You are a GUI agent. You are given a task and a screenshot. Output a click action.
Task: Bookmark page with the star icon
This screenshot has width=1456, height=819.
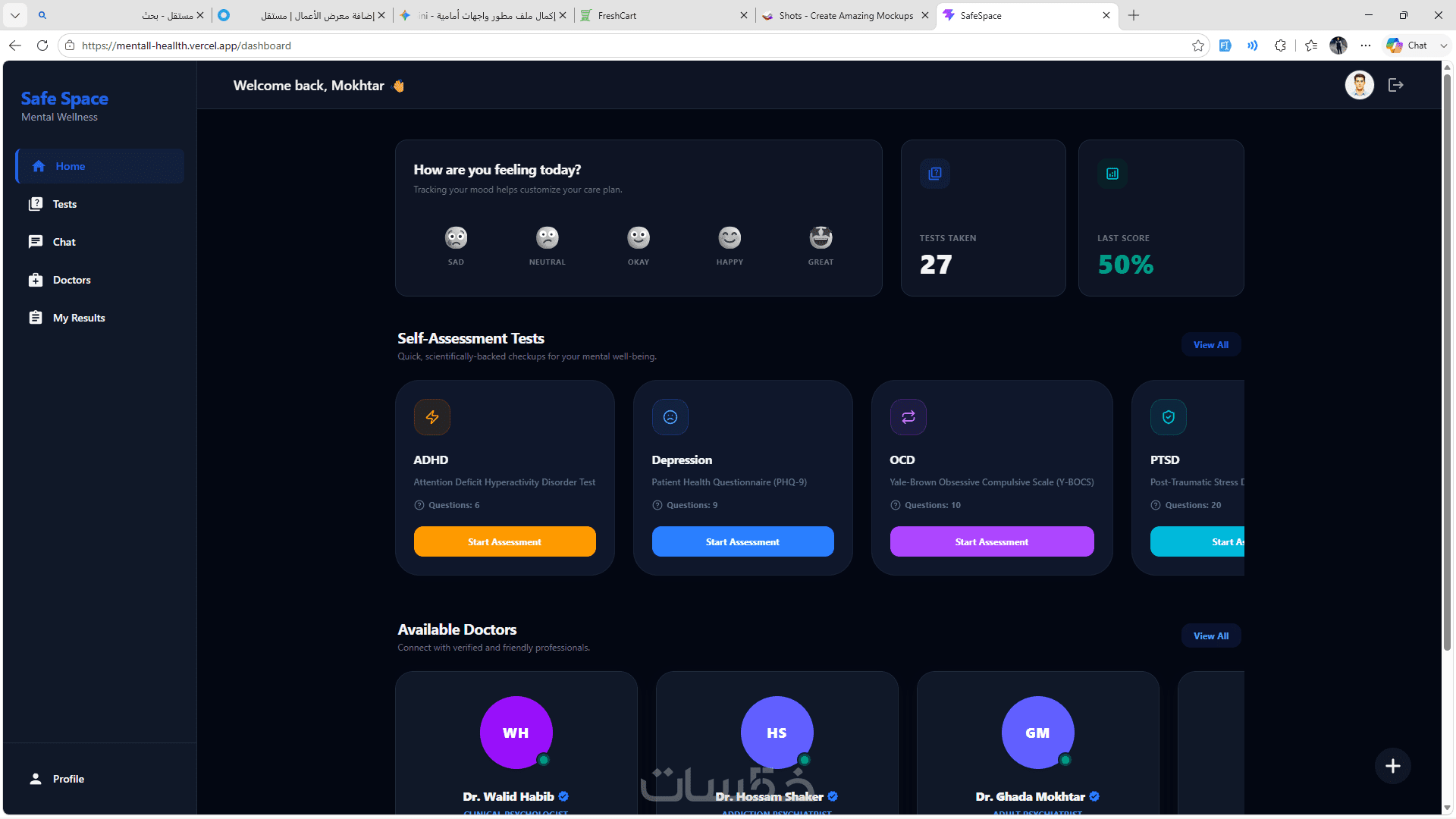pyautogui.click(x=1198, y=45)
